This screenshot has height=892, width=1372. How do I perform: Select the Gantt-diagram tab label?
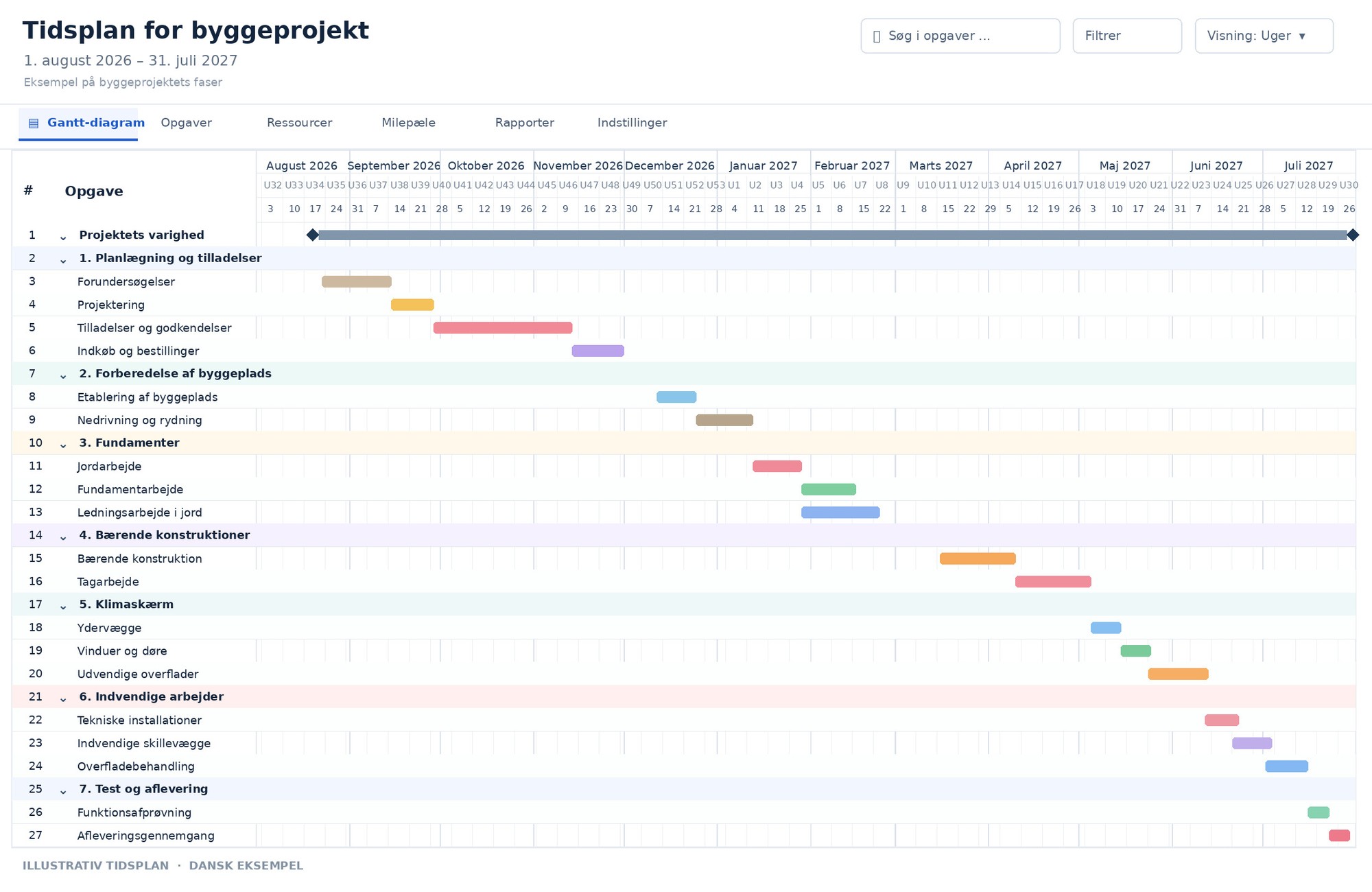(x=96, y=123)
